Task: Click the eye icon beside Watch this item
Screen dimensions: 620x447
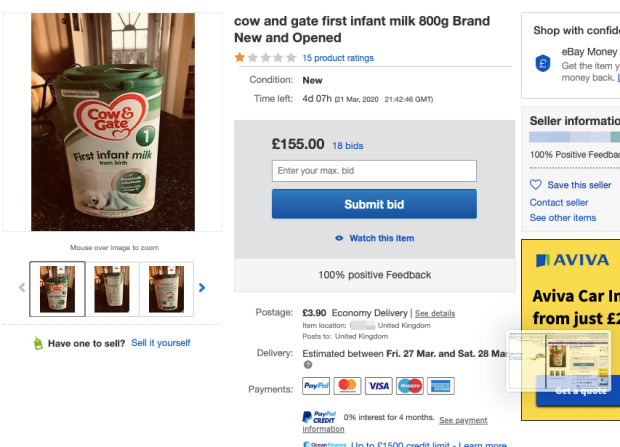Action: pos(340,238)
